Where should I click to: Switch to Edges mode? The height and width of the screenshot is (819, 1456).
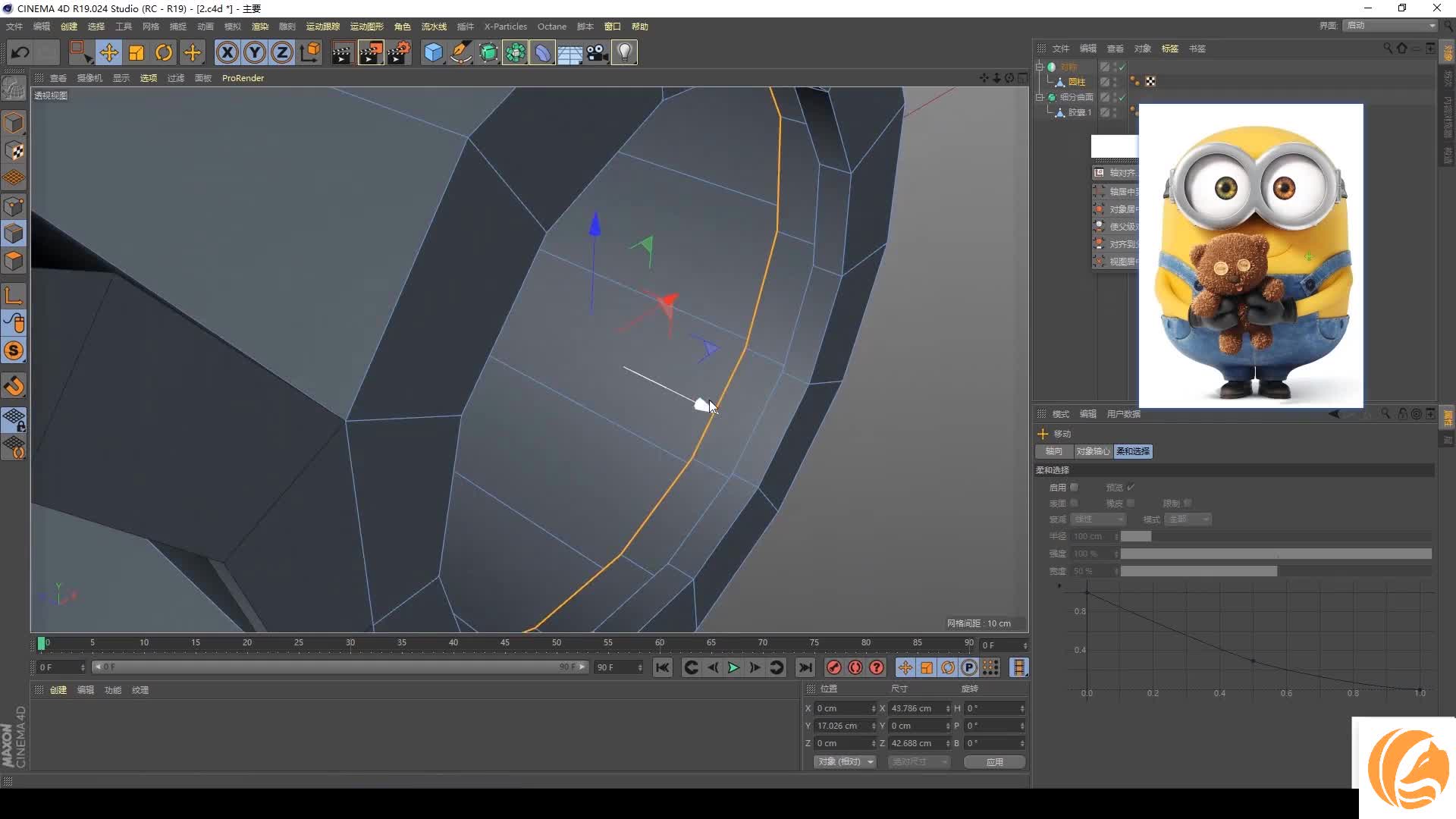point(14,234)
